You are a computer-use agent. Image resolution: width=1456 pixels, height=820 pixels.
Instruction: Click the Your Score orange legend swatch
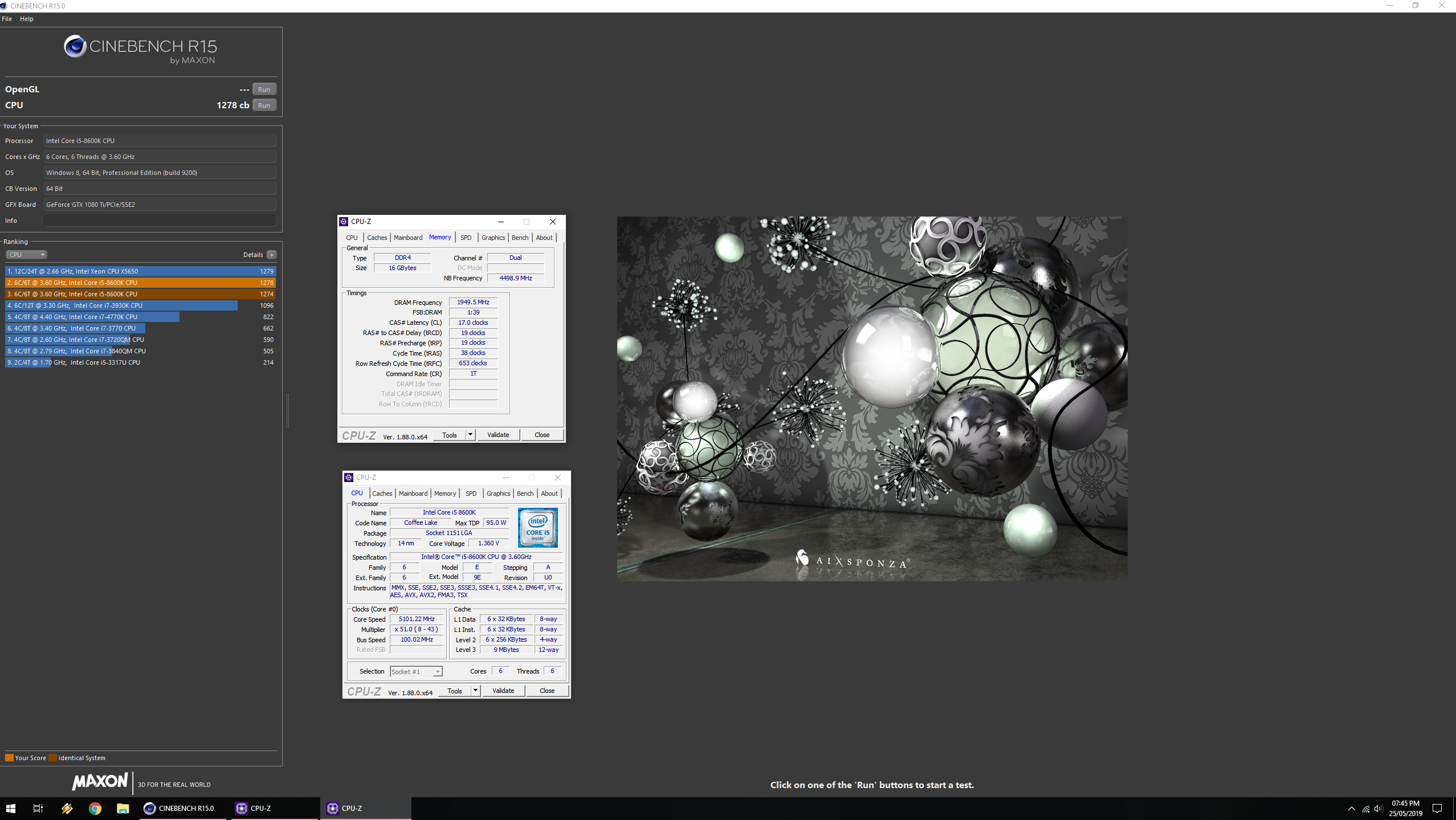click(x=9, y=758)
